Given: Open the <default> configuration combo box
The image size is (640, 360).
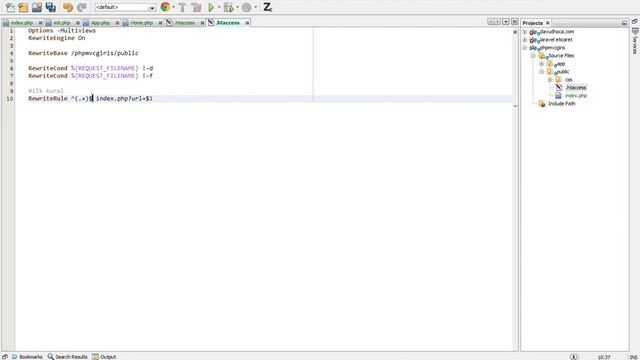Looking at the screenshot, I should point(125,7).
